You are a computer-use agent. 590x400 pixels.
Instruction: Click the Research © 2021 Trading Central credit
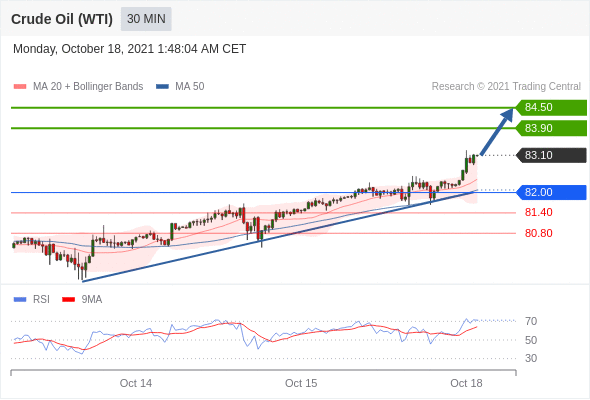click(506, 87)
